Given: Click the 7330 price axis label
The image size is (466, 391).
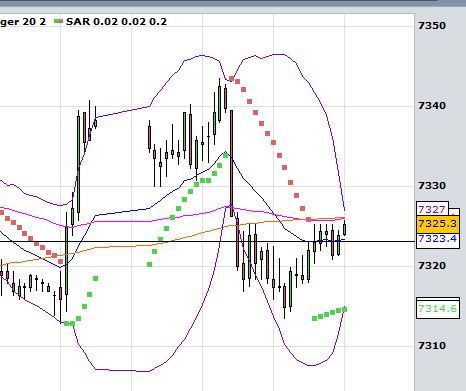Looking at the screenshot, I should pos(432,186).
